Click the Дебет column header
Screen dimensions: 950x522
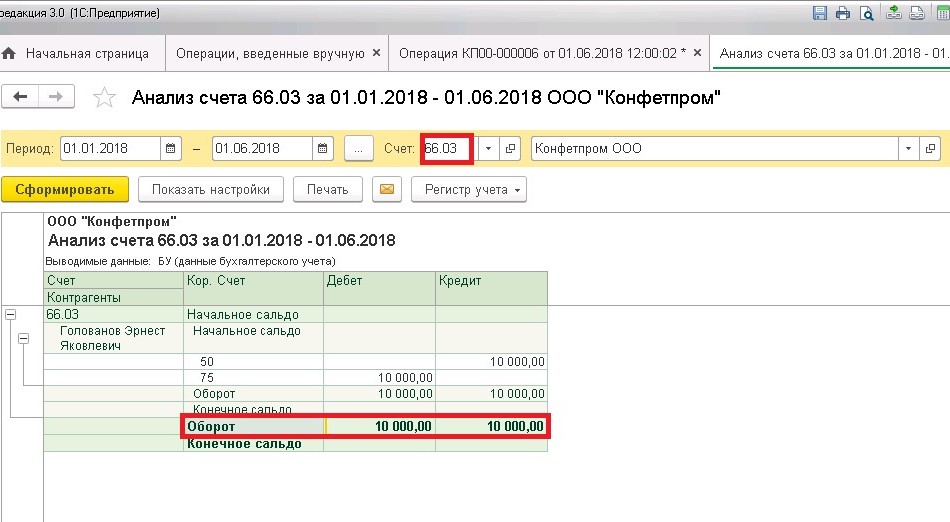379,289
